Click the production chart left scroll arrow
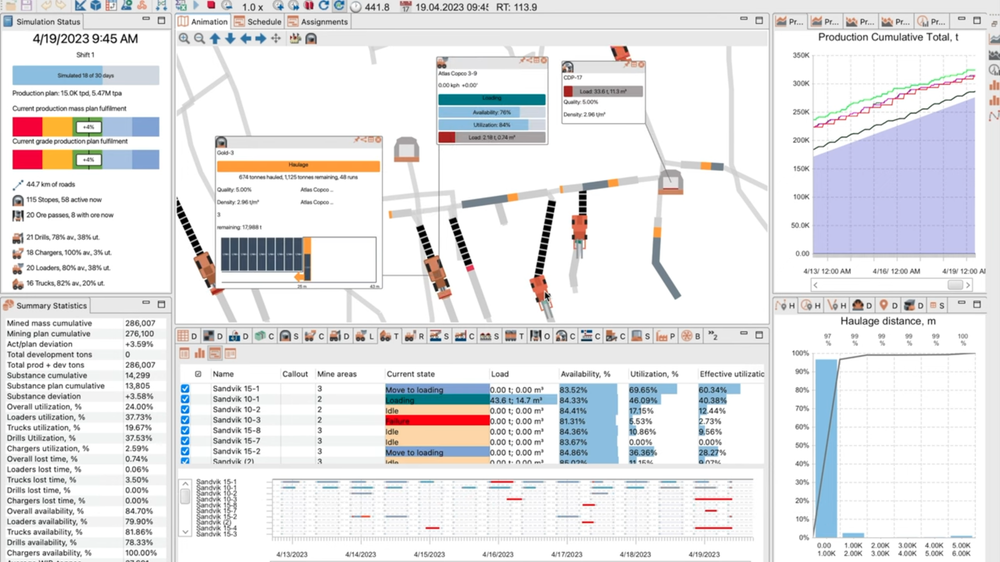 click(816, 285)
